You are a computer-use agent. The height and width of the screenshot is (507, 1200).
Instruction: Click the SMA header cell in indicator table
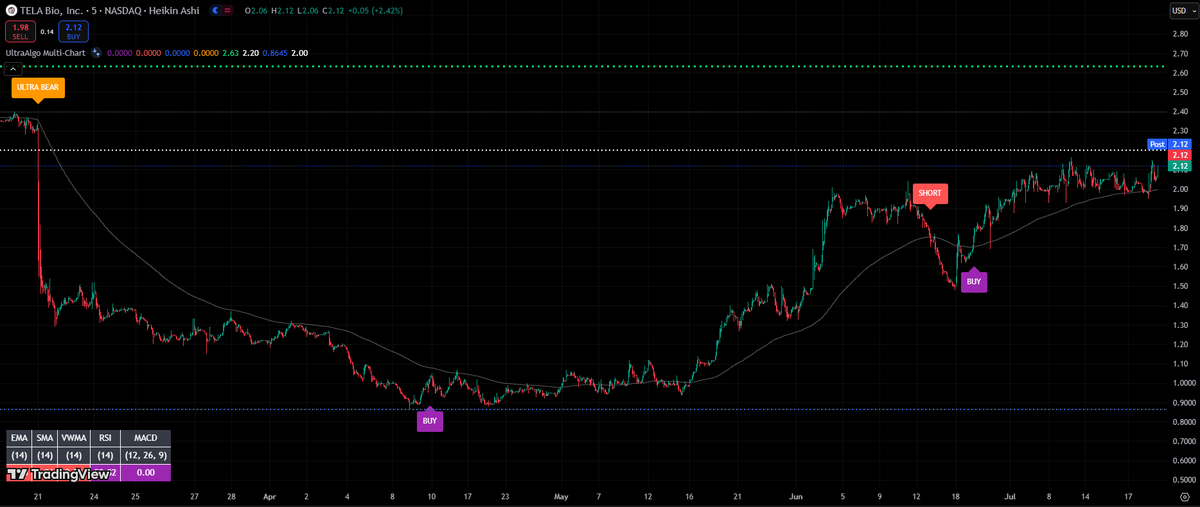44,438
